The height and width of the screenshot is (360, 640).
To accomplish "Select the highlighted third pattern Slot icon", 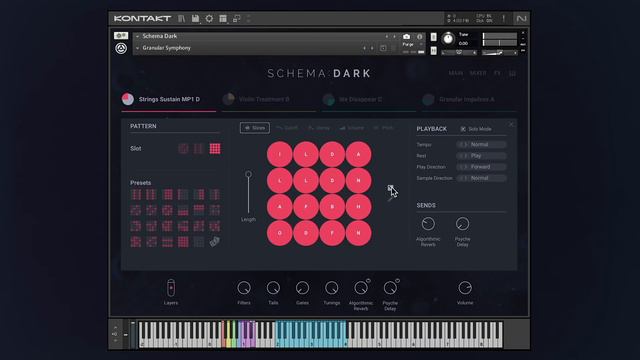I will (x=215, y=149).
